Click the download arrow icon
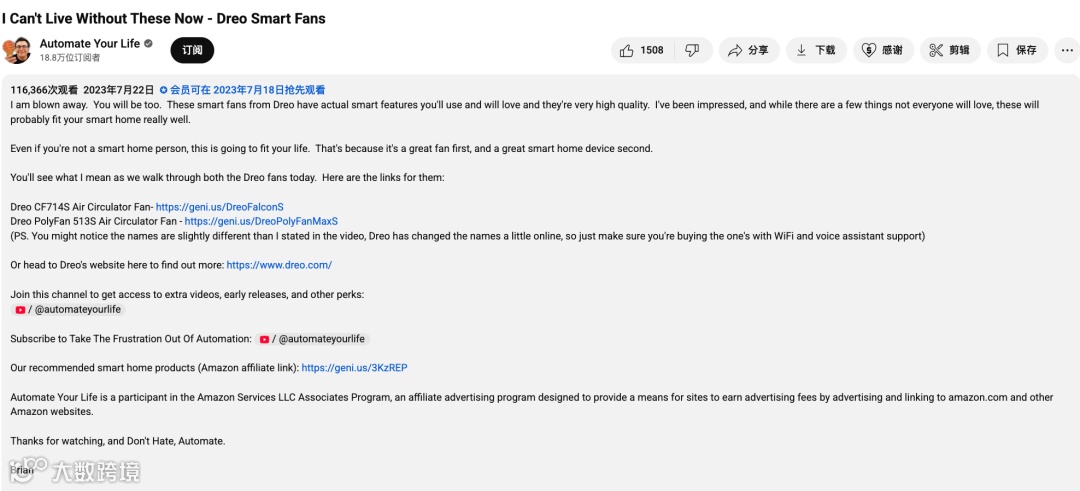 (x=802, y=50)
